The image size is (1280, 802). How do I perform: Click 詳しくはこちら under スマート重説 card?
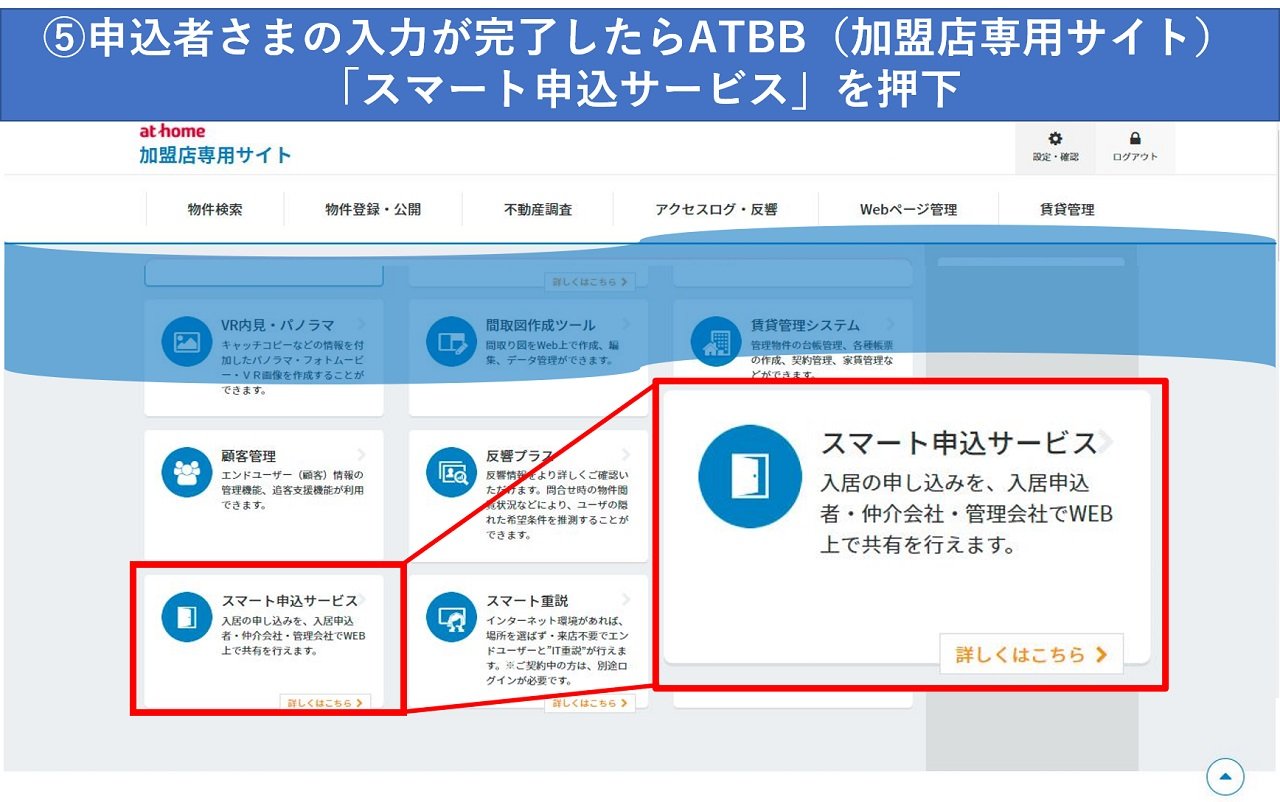coord(590,702)
